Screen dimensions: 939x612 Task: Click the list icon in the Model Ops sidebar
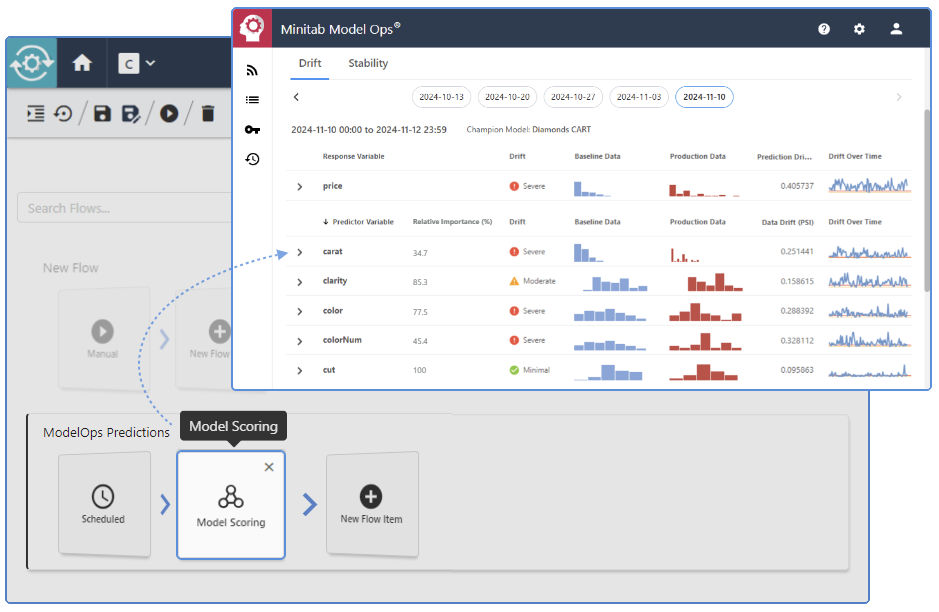point(252,99)
